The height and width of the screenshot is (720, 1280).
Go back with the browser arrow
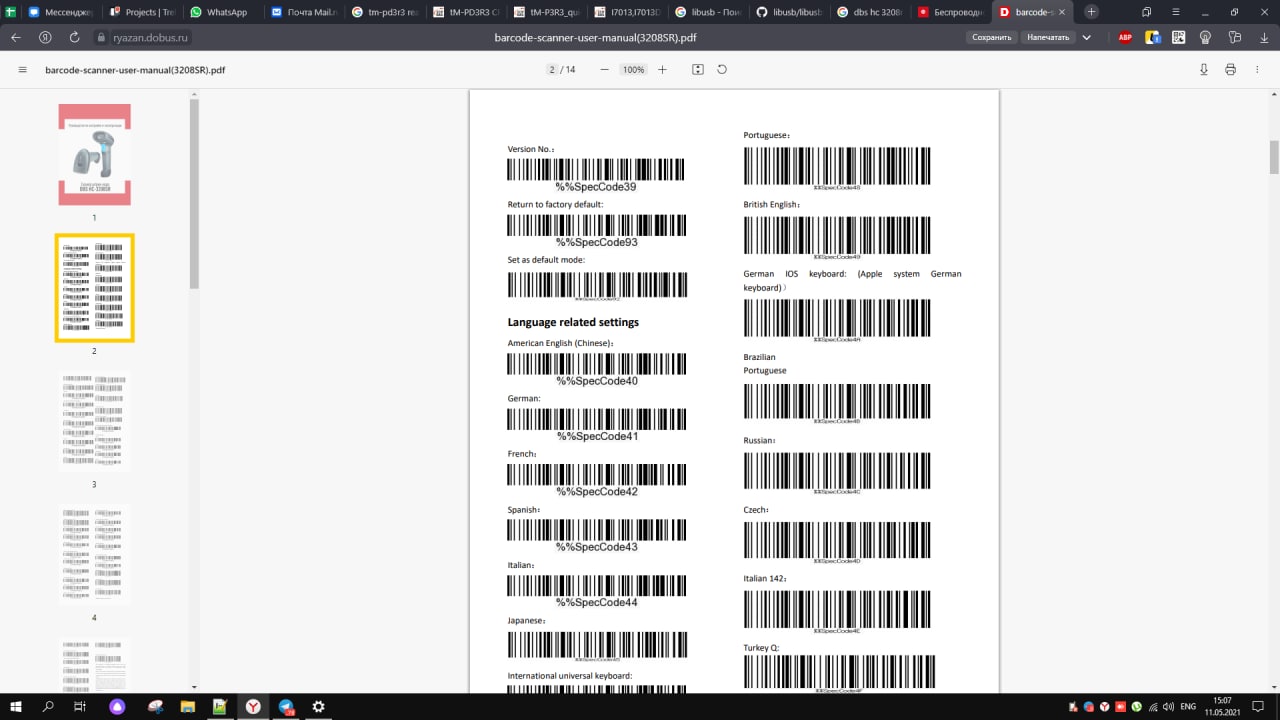16,37
